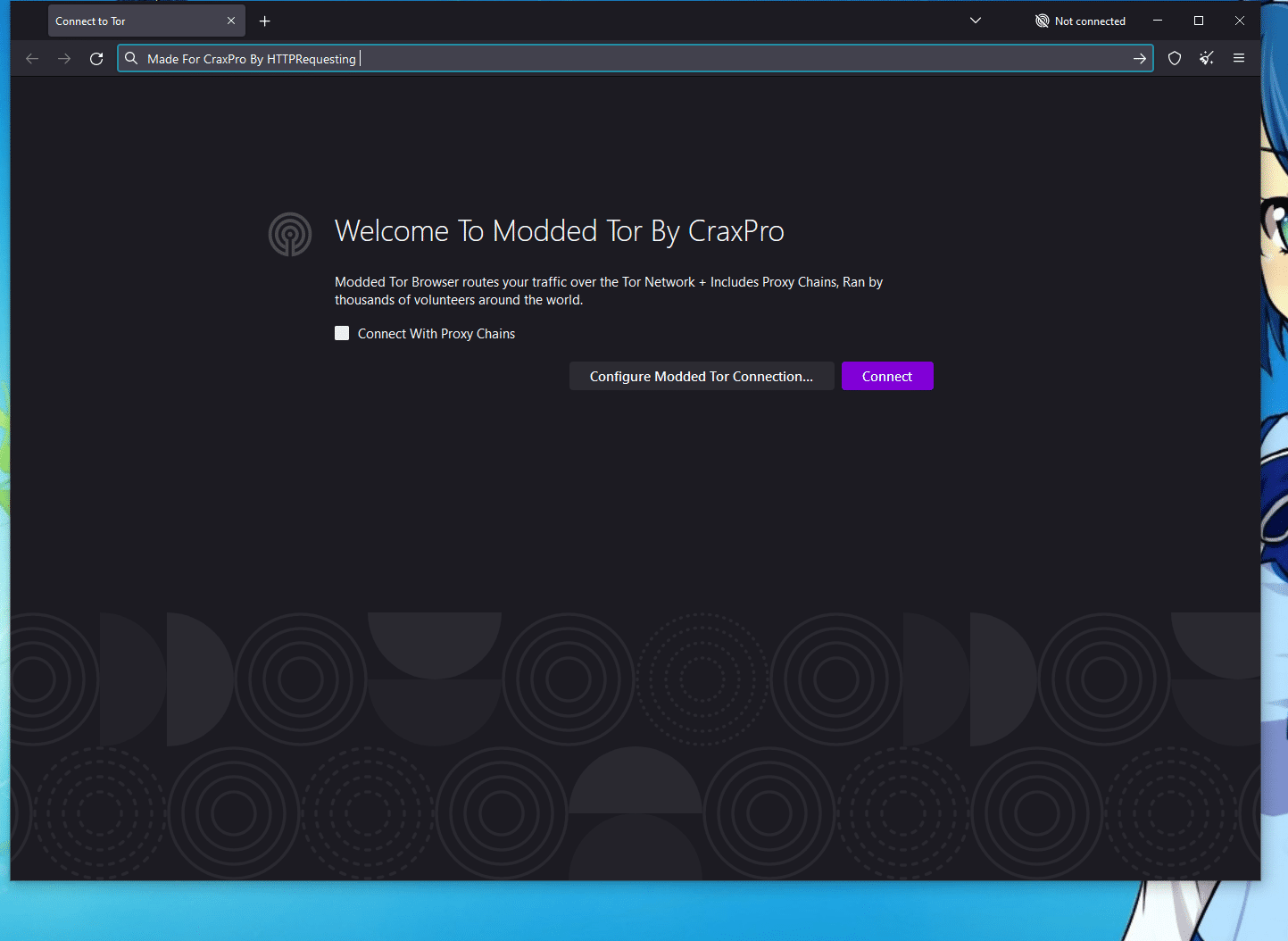Viewport: 1288px width, 941px height.
Task: Click the New Identity broom icon
Action: (1207, 59)
